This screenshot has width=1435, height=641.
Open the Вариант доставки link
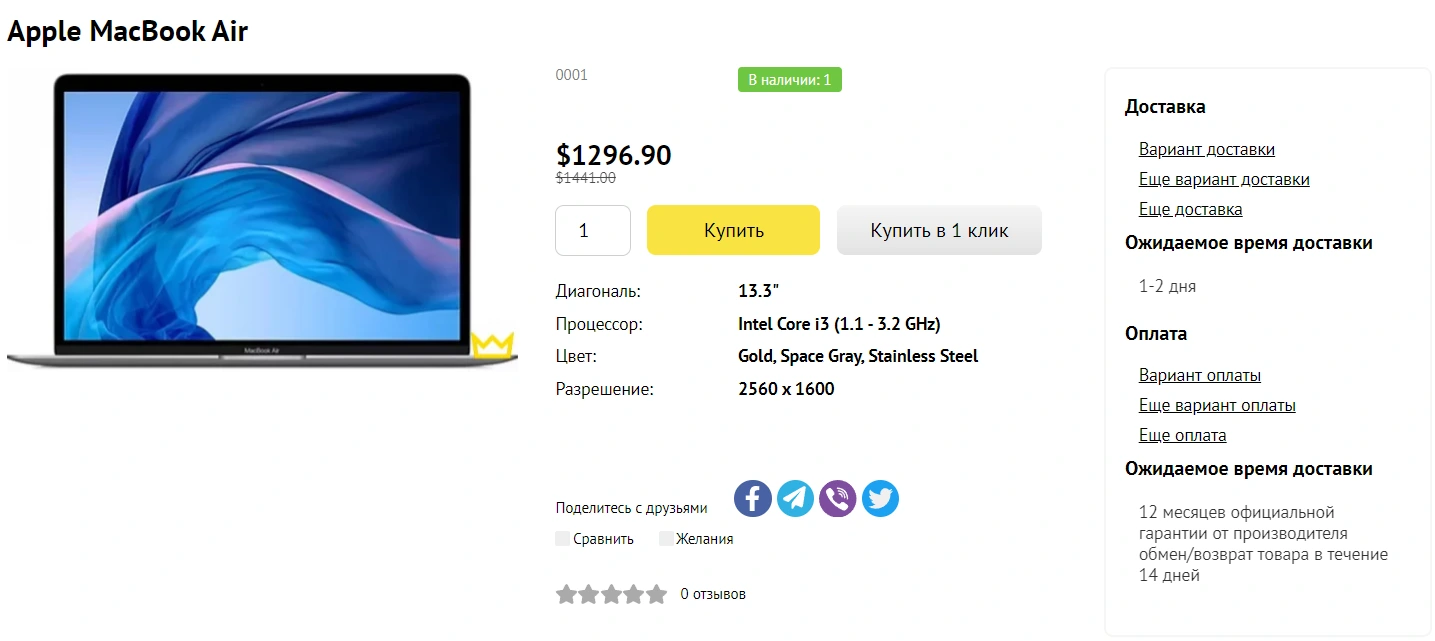(1207, 150)
